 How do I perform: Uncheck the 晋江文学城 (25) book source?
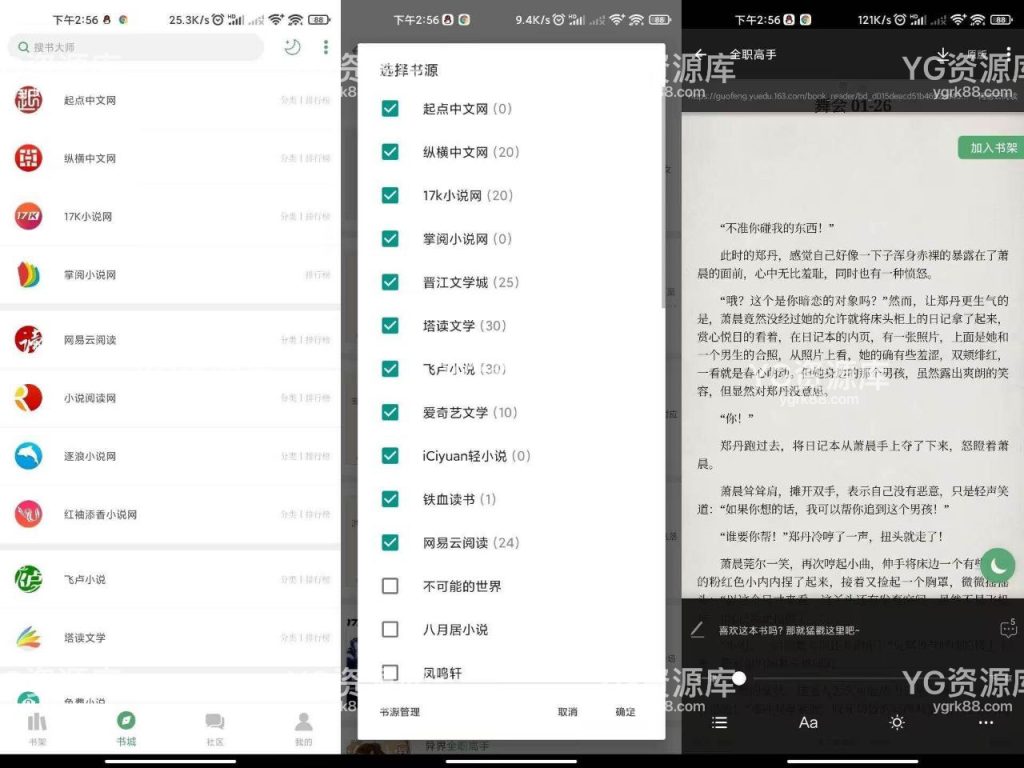pos(390,282)
